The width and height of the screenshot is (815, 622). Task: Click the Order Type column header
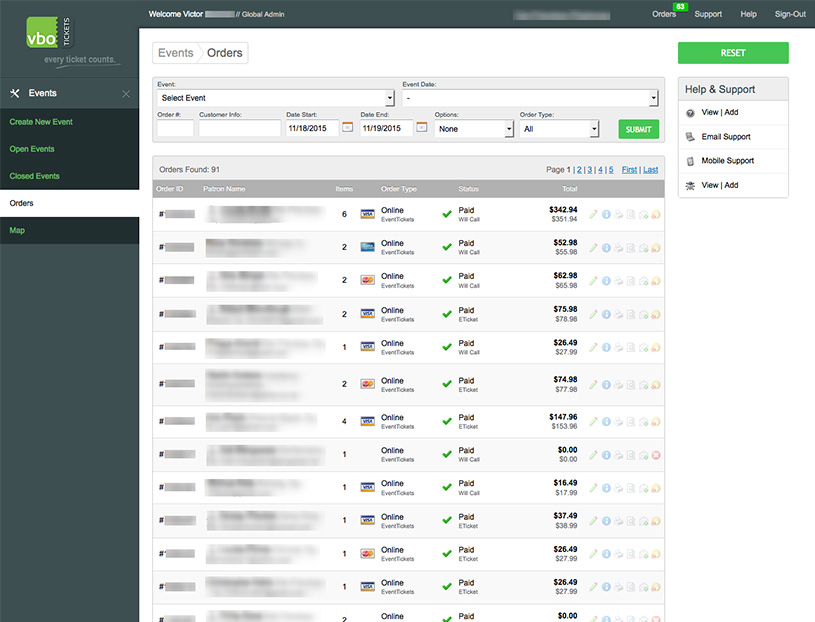(x=399, y=189)
